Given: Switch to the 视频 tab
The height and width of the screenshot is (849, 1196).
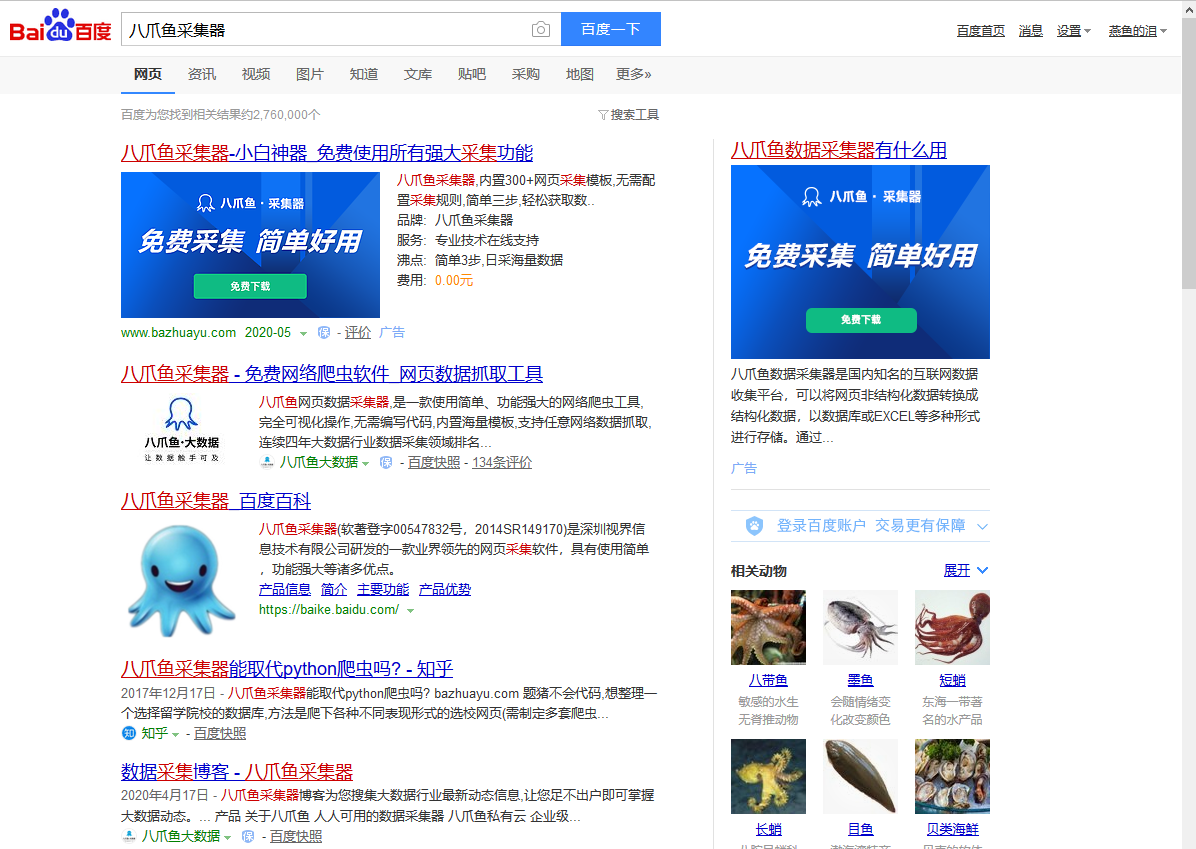Looking at the screenshot, I should [256, 74].
